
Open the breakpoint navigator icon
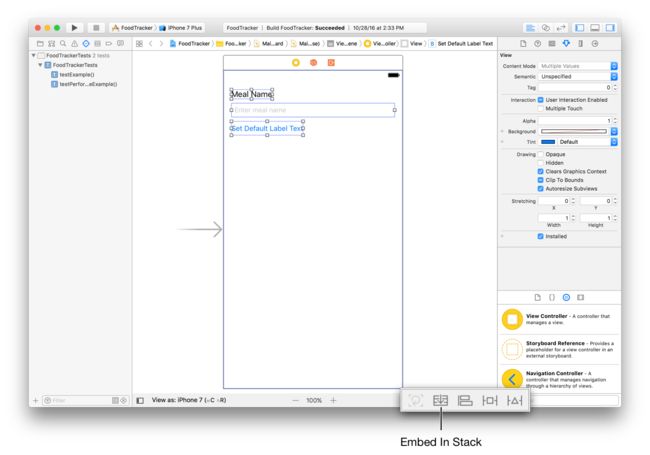click(x=109, y=44)
